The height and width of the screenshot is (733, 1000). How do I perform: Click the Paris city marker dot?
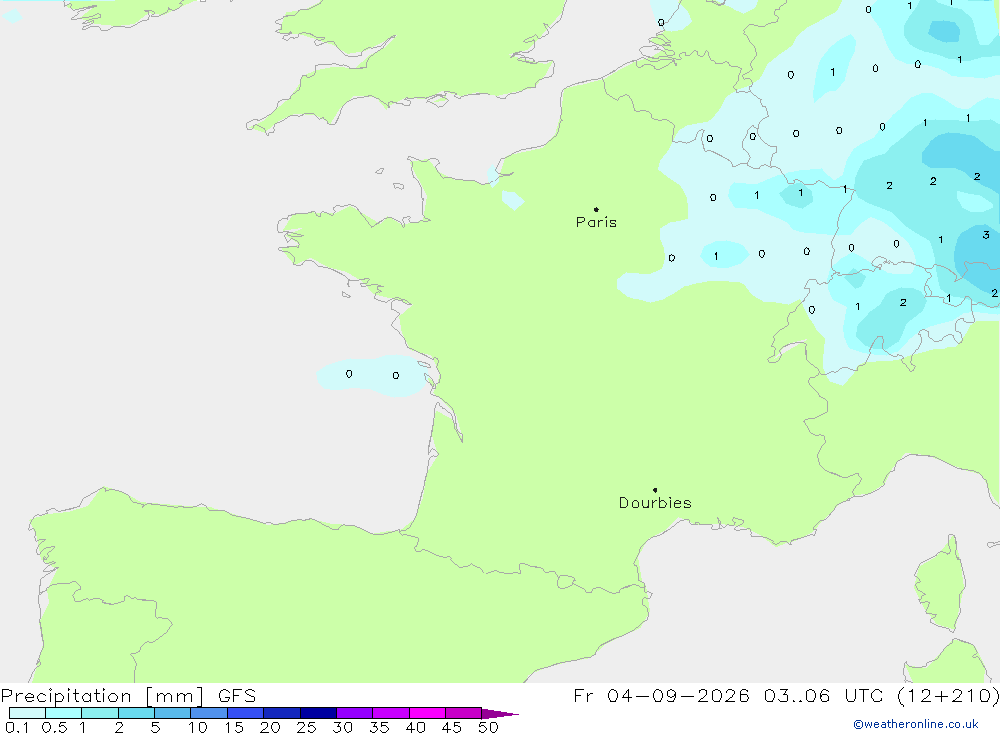tap(596, 209)
